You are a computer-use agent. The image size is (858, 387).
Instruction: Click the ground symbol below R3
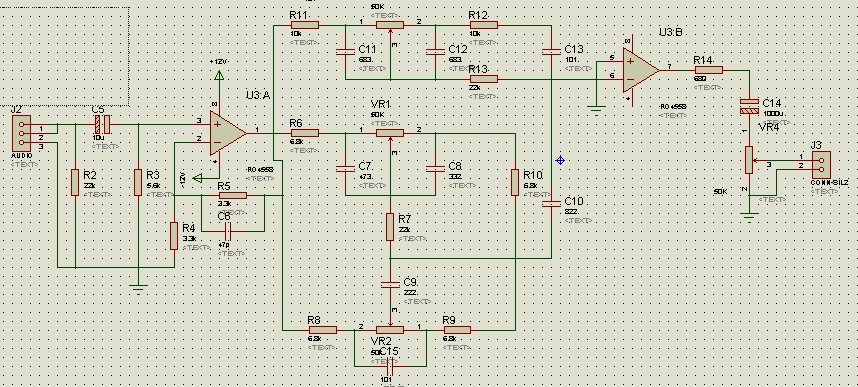(138, 288)
